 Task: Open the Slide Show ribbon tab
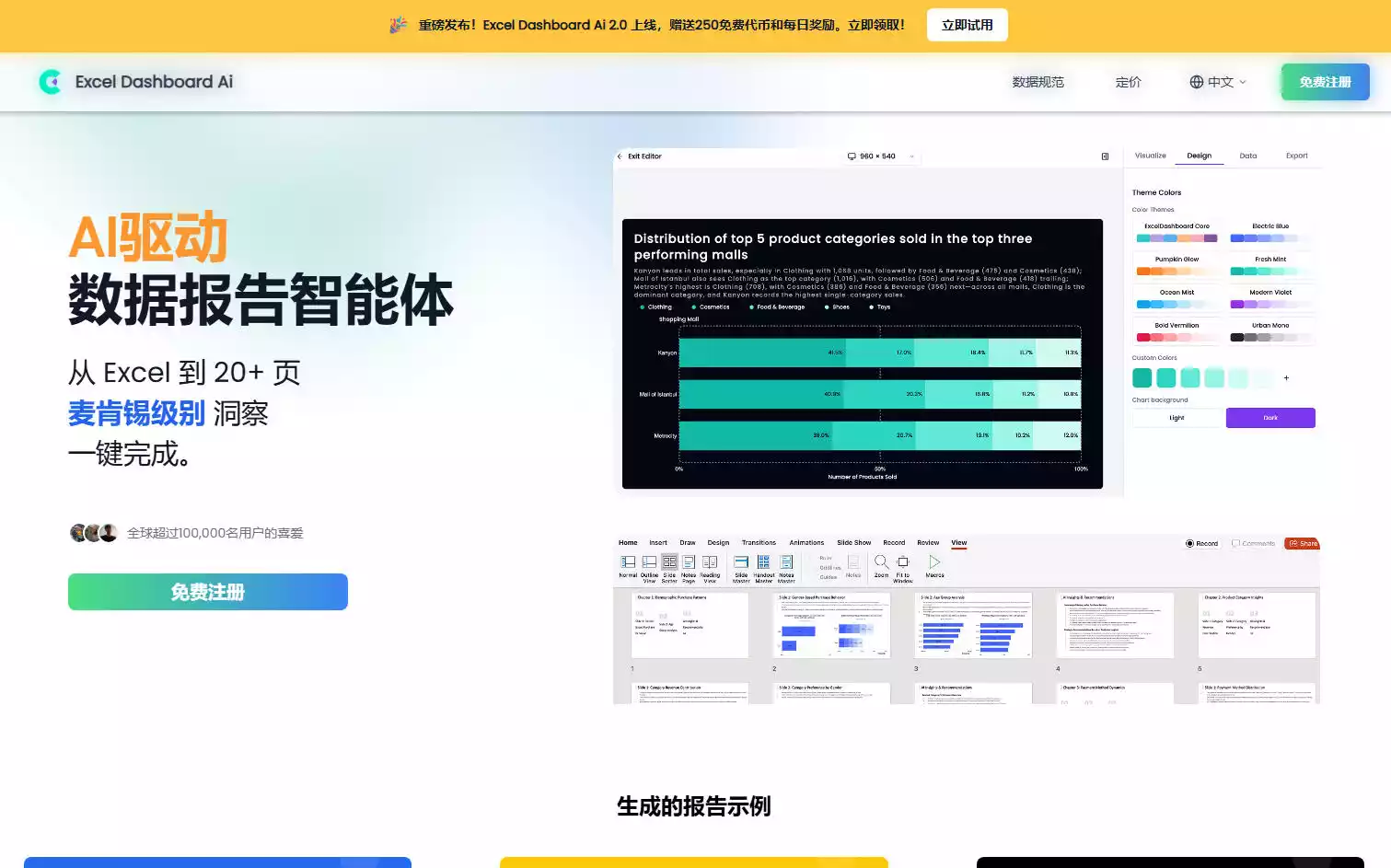click(854, 543)
